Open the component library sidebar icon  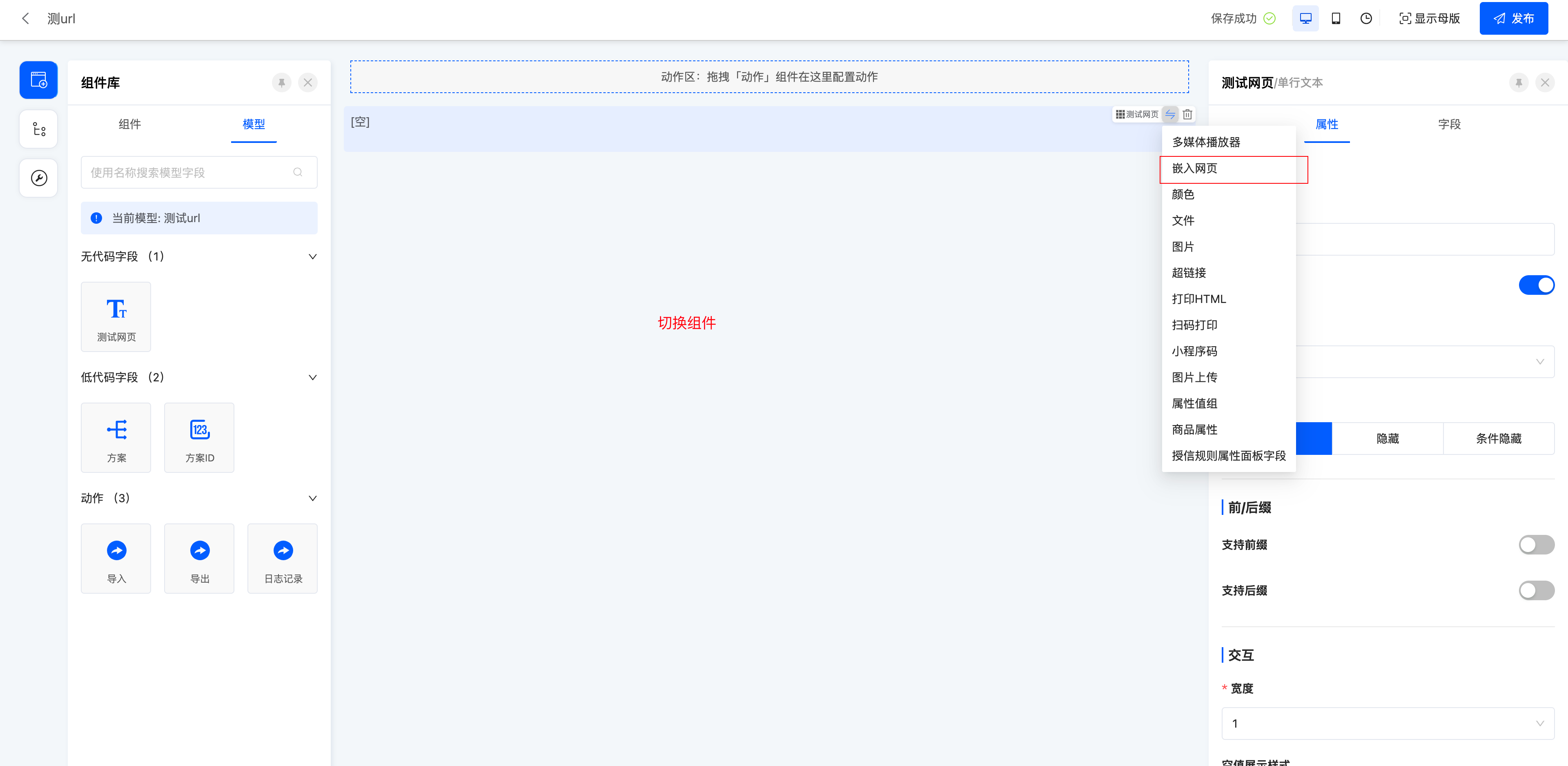point(38,80)
